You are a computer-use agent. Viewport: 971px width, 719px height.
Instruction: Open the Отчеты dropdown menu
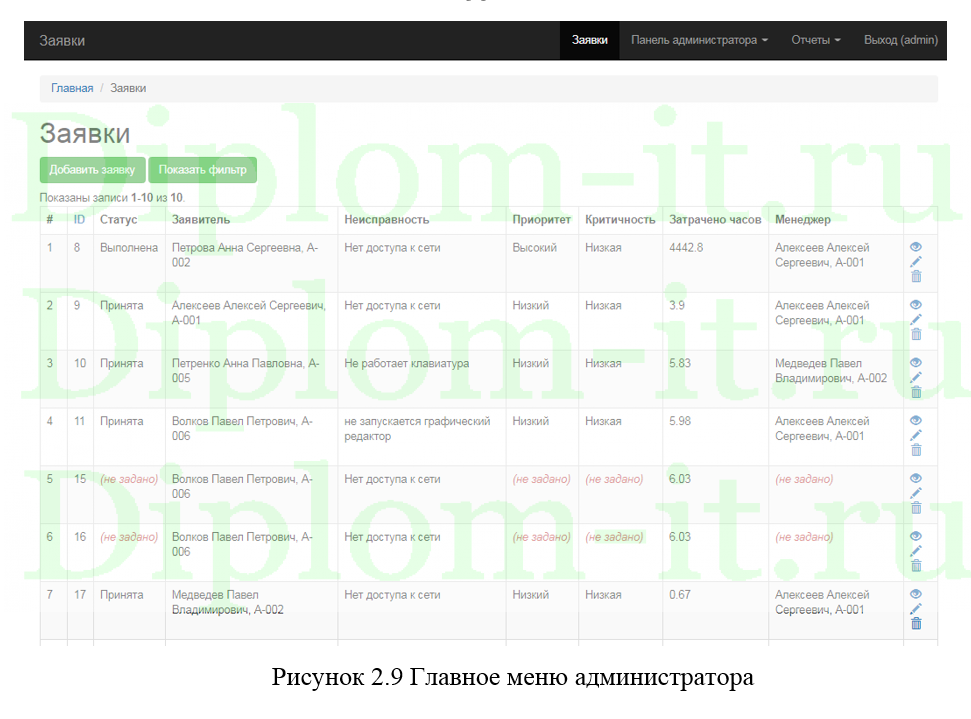[815, 40]
